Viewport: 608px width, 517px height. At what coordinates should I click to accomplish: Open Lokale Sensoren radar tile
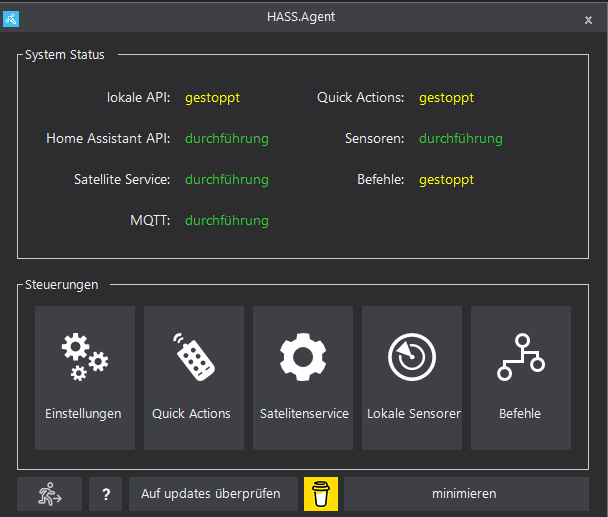coord(412,378)
